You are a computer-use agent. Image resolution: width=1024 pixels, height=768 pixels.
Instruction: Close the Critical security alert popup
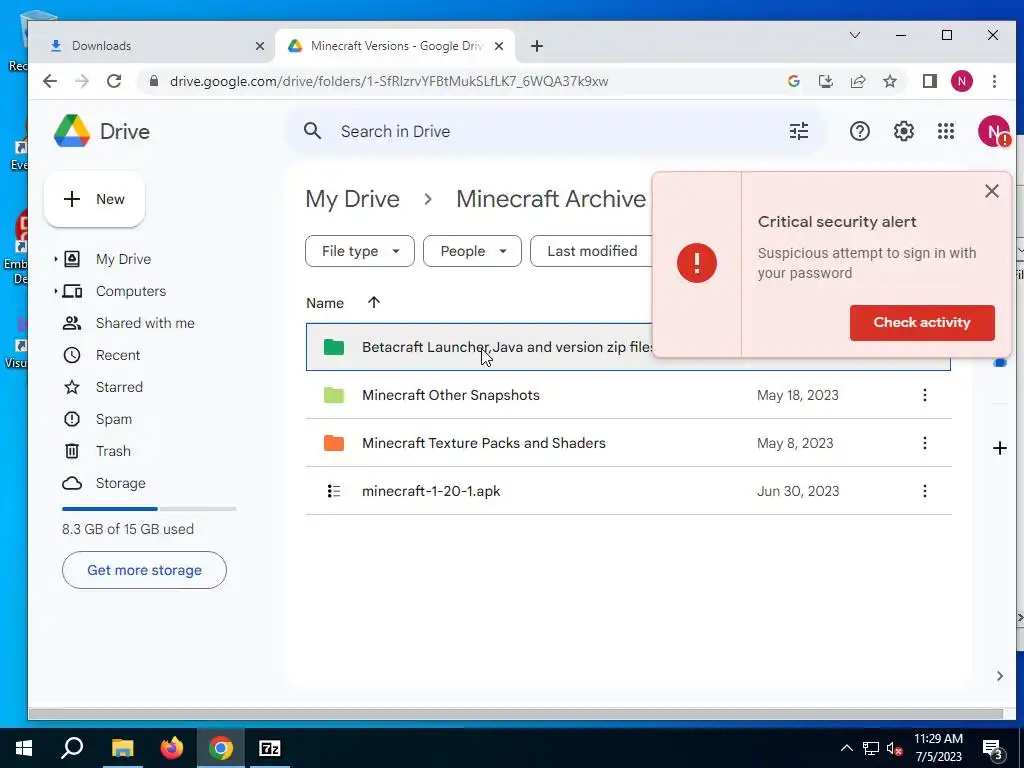[x=991, y=191]
